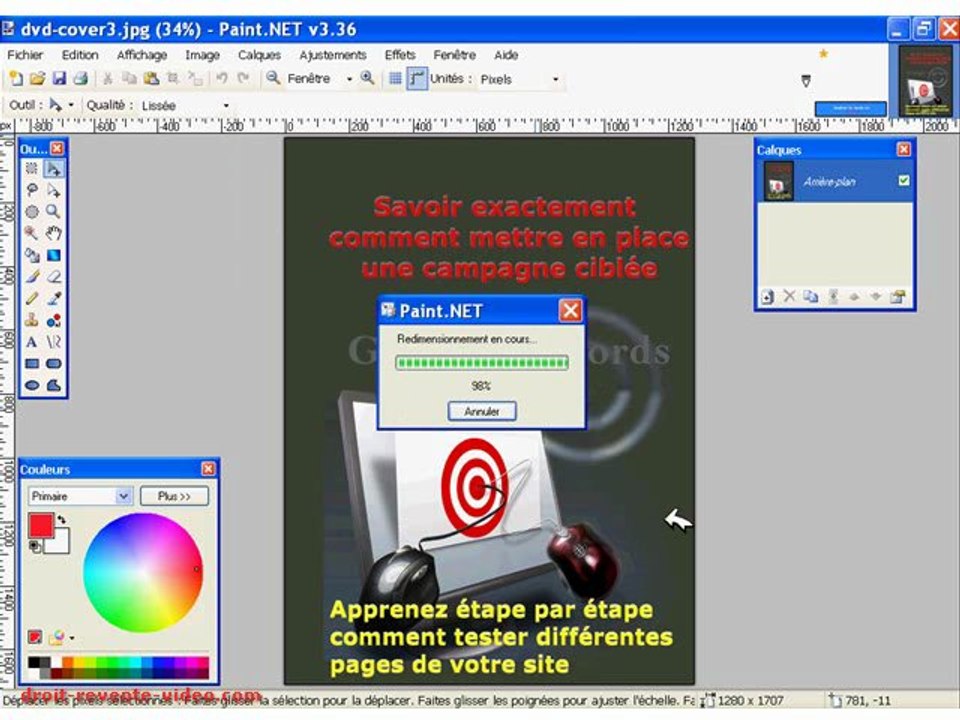The height and width of the screenshot is (720, 960).
Task: Select the Pencil tool
Action: pos(32,299)
